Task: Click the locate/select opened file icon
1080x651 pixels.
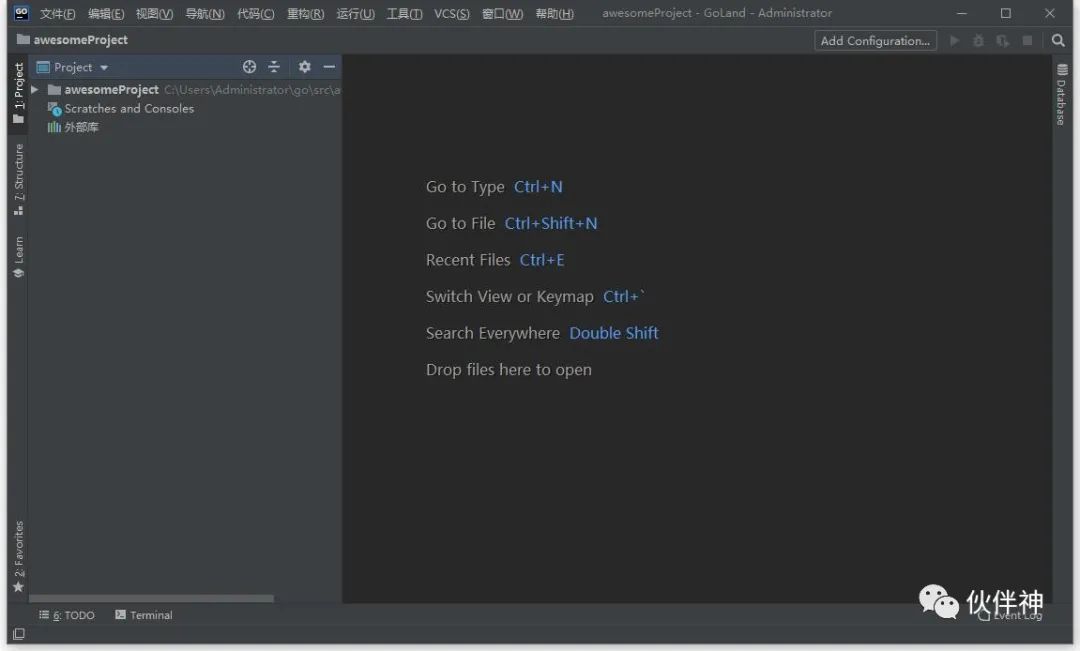Action: [249, 67]
